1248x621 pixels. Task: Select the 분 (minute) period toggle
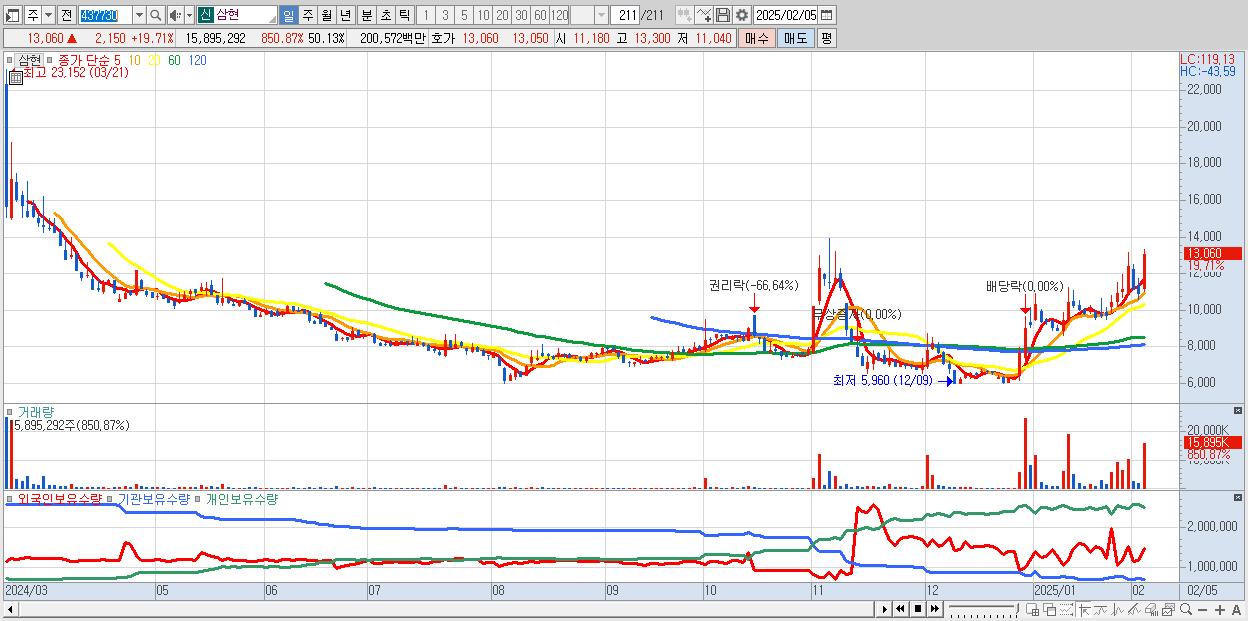pyautogui.click(x=367, y=15)
